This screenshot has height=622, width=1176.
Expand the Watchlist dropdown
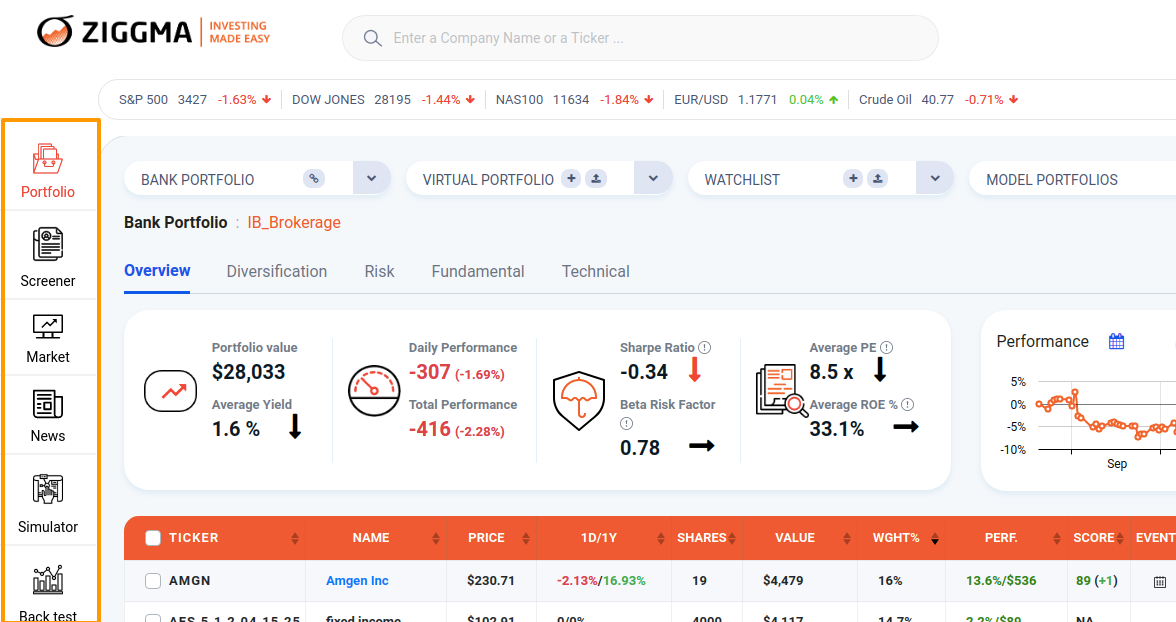pos(935,179)
